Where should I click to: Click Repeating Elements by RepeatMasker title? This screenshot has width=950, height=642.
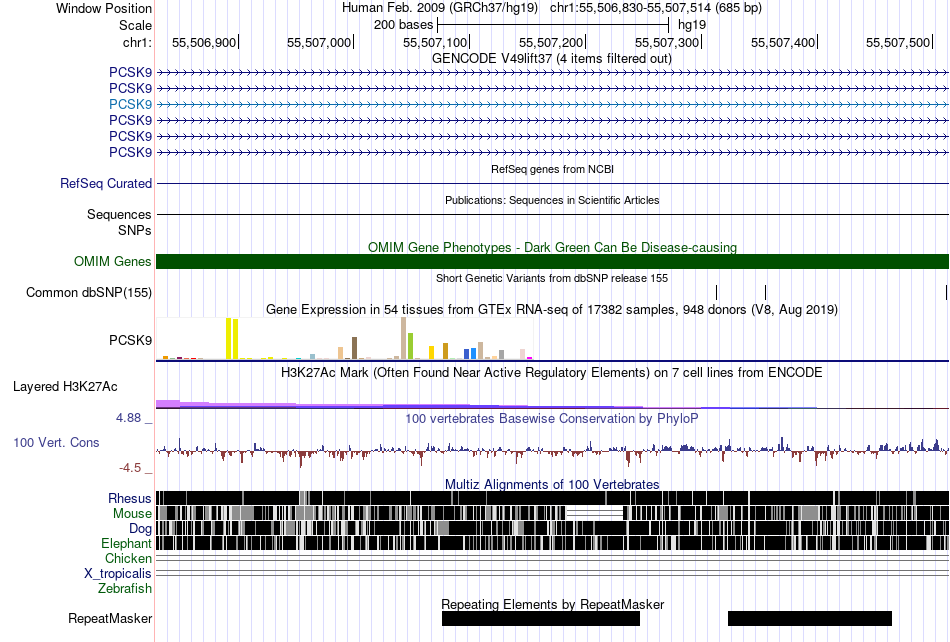[553, 604]
